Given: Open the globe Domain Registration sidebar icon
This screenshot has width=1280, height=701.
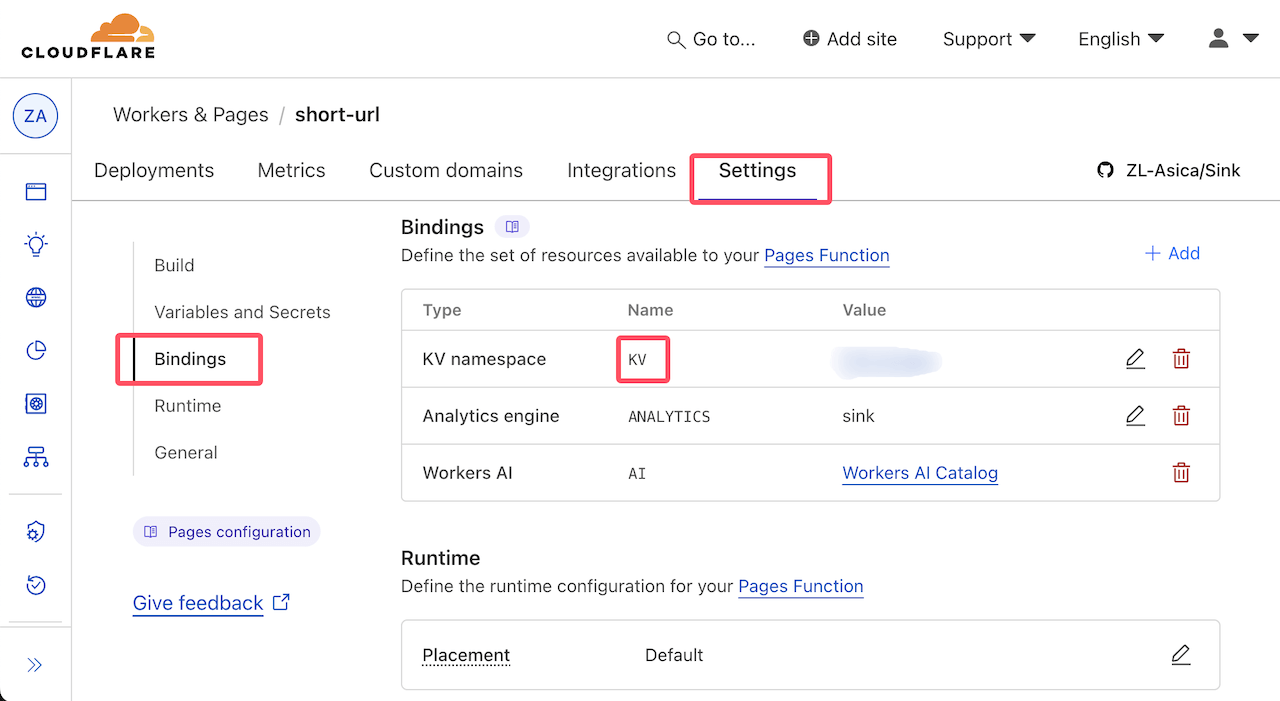Looking at the screenshot, I should [x=36, y=297].
